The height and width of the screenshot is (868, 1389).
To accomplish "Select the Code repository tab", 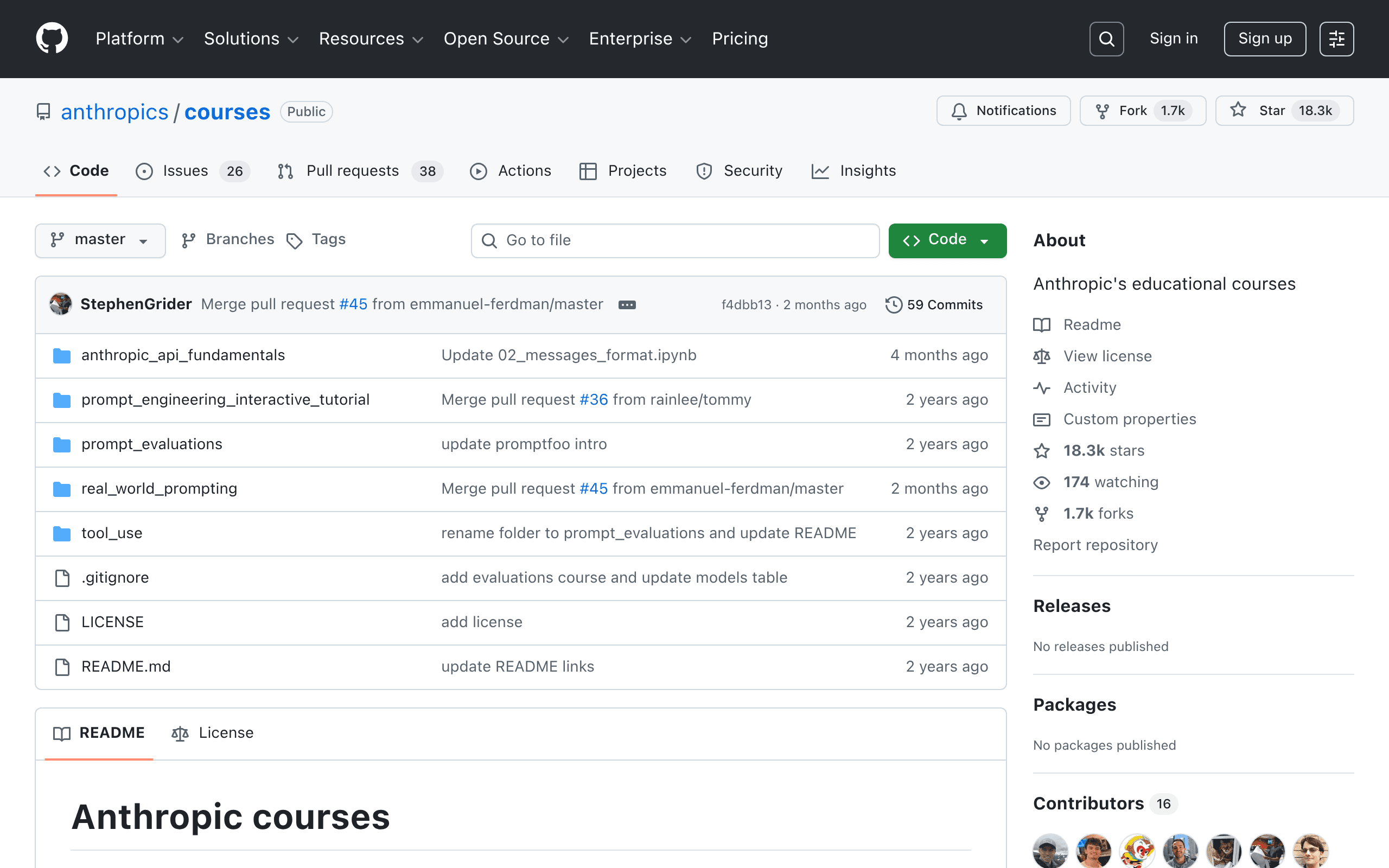I will pyautogui.click(x=77, y=171).
